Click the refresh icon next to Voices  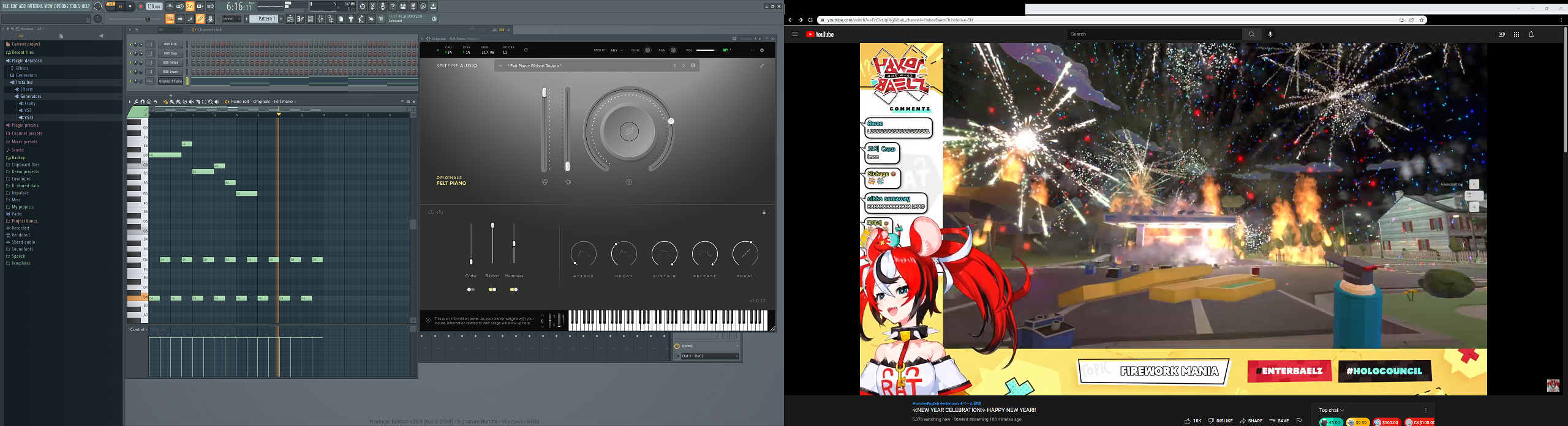click(x=526, y=50)
